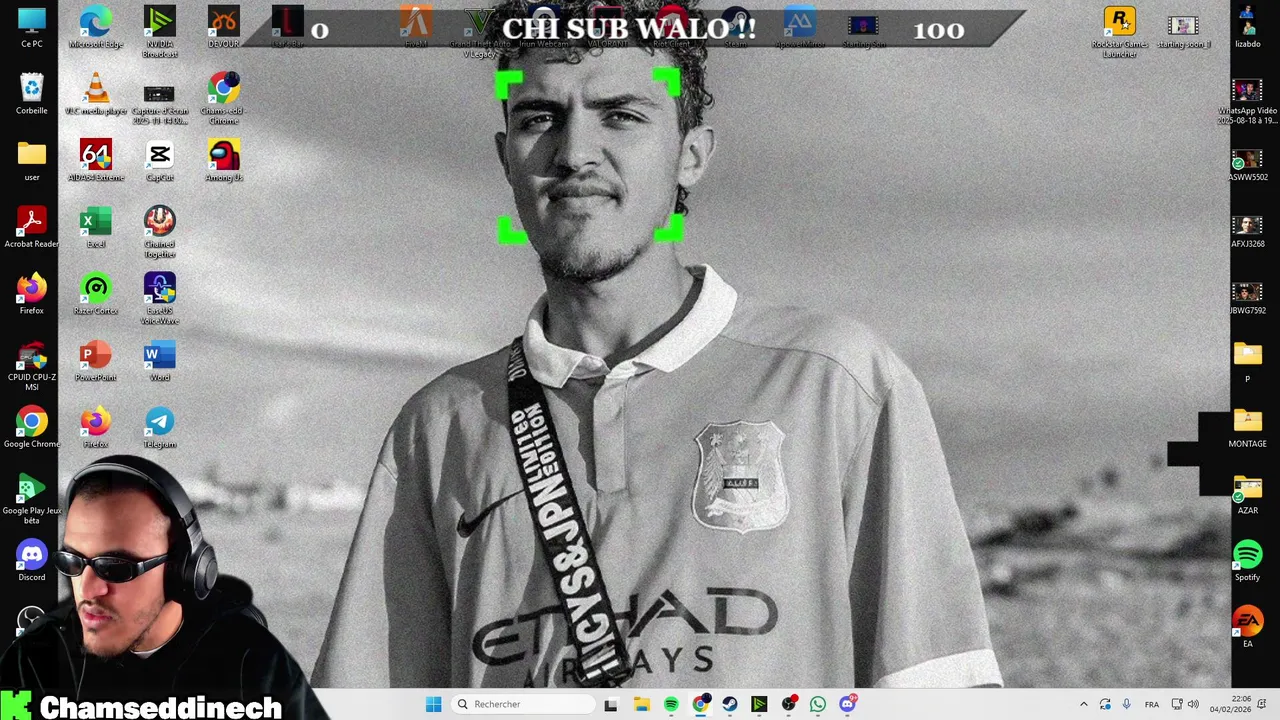Open the volume tray control

(1193, 704)
